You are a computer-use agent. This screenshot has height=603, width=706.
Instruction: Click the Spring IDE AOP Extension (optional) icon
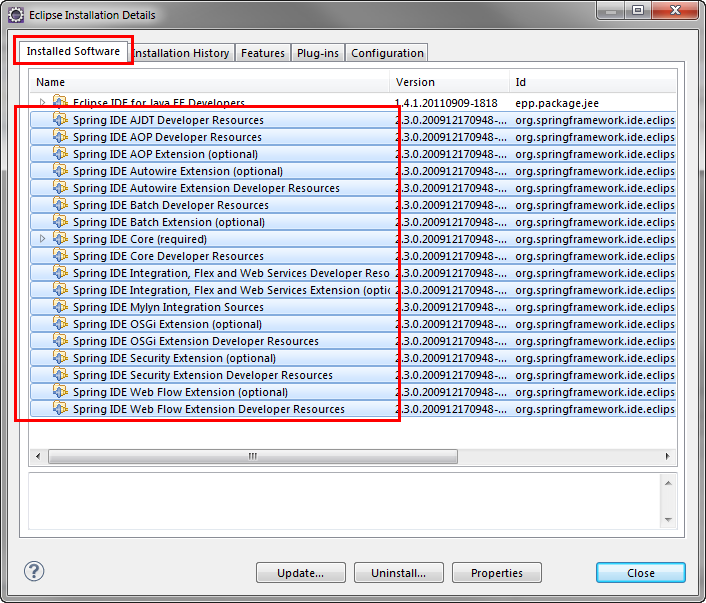60,154
